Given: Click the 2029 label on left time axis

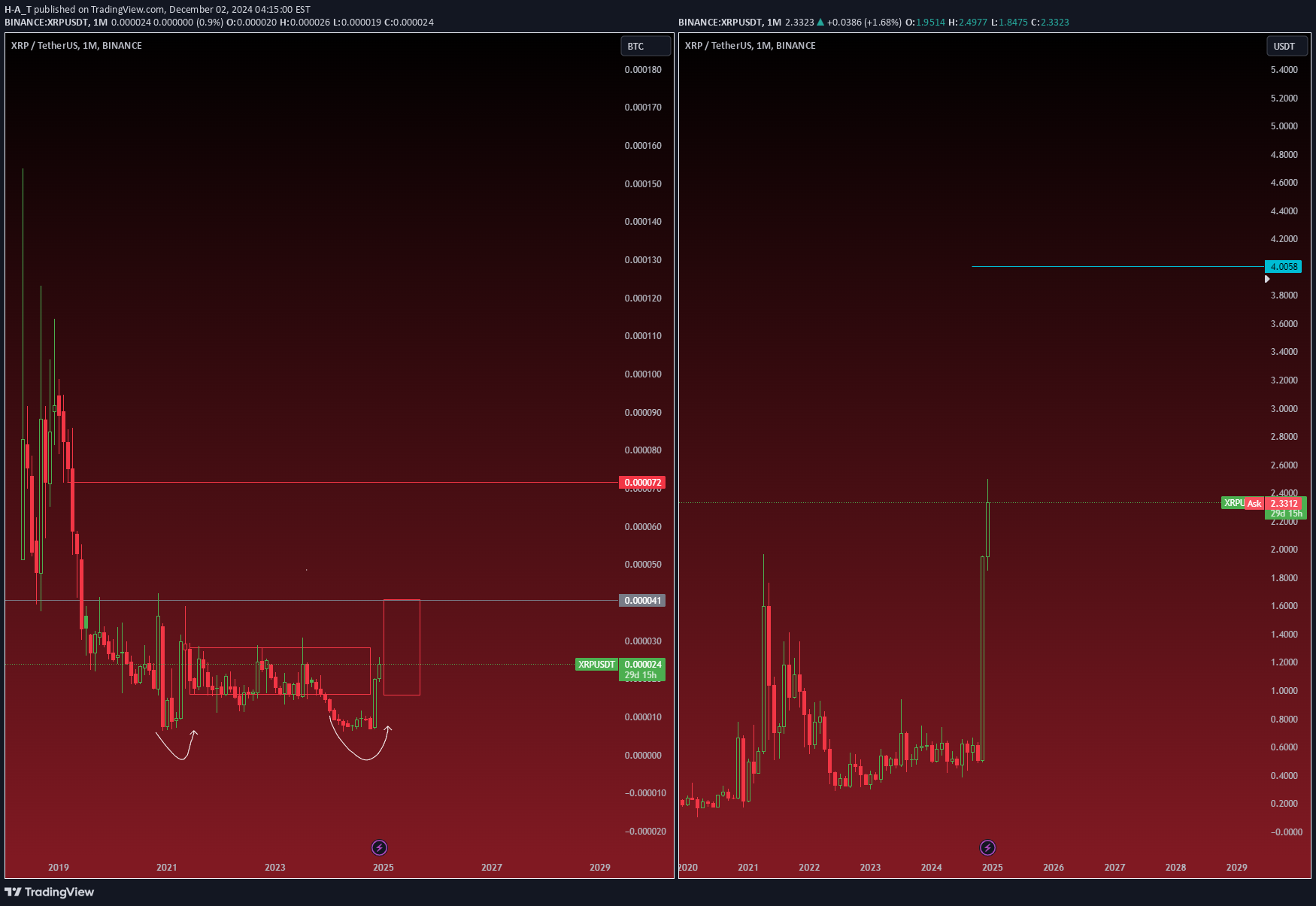Looking at the screenshot, I should (x=600, y=867).
